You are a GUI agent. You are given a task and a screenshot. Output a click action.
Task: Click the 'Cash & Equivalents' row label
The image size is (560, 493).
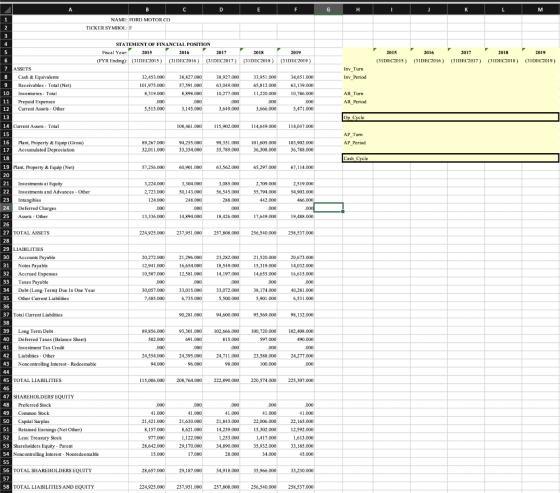pyautogui.click(x=39, y=77)
